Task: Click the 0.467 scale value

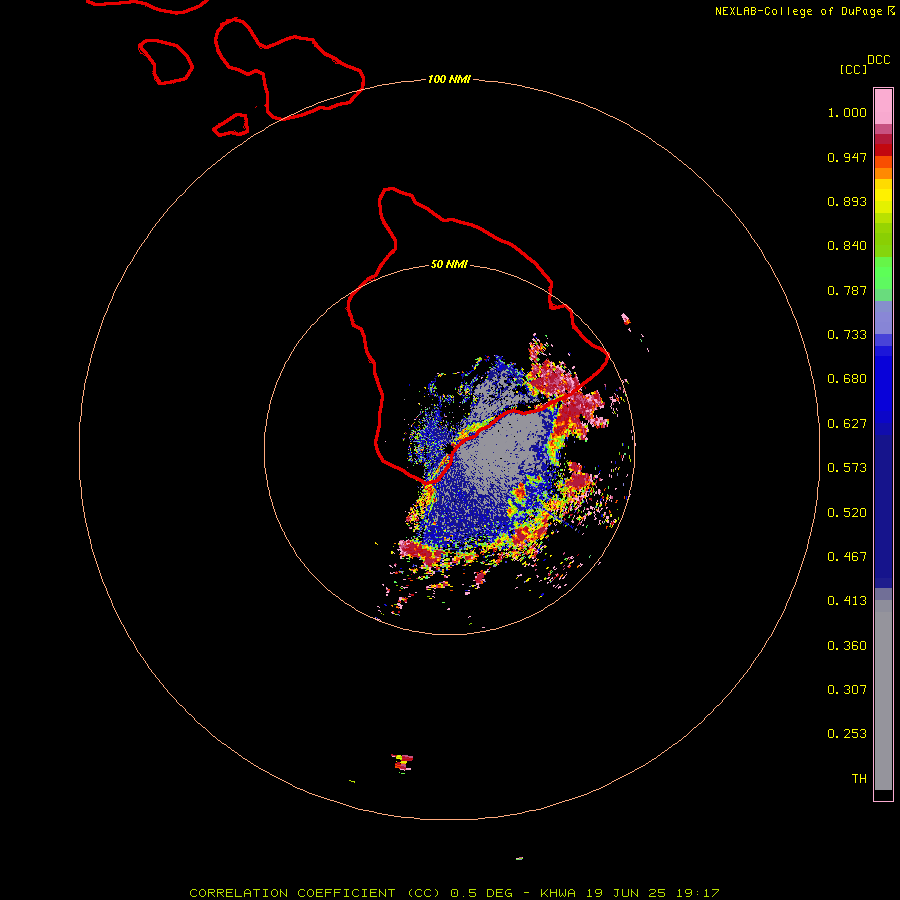Action: coord(847,557)
